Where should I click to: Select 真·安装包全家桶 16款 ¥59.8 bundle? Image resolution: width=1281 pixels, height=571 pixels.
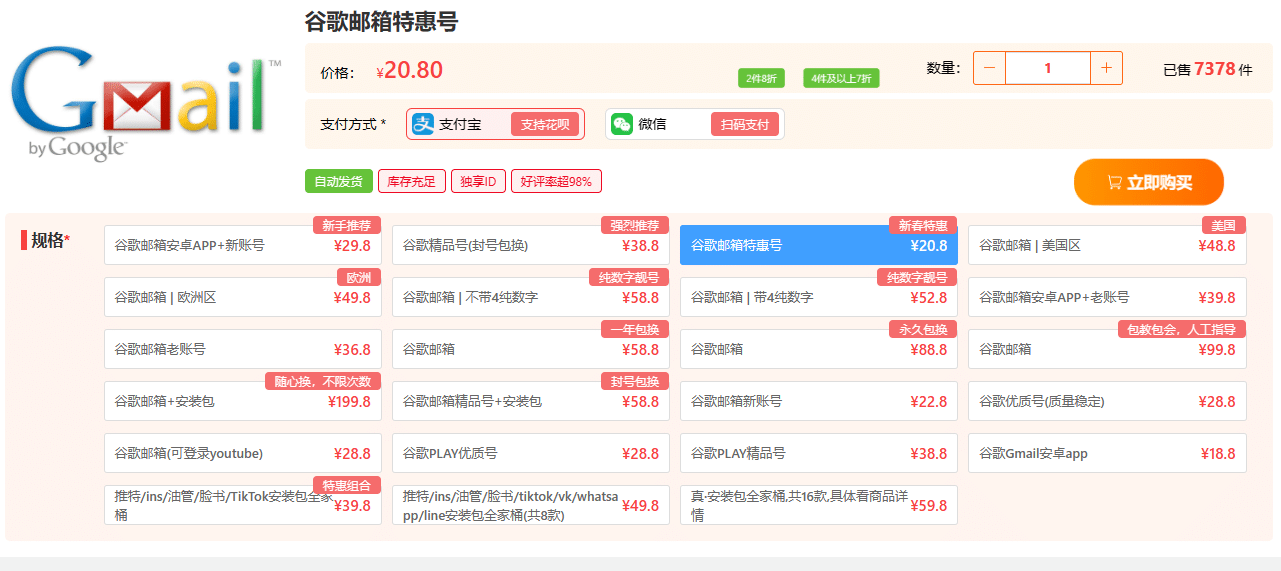(x=819, y=505)
